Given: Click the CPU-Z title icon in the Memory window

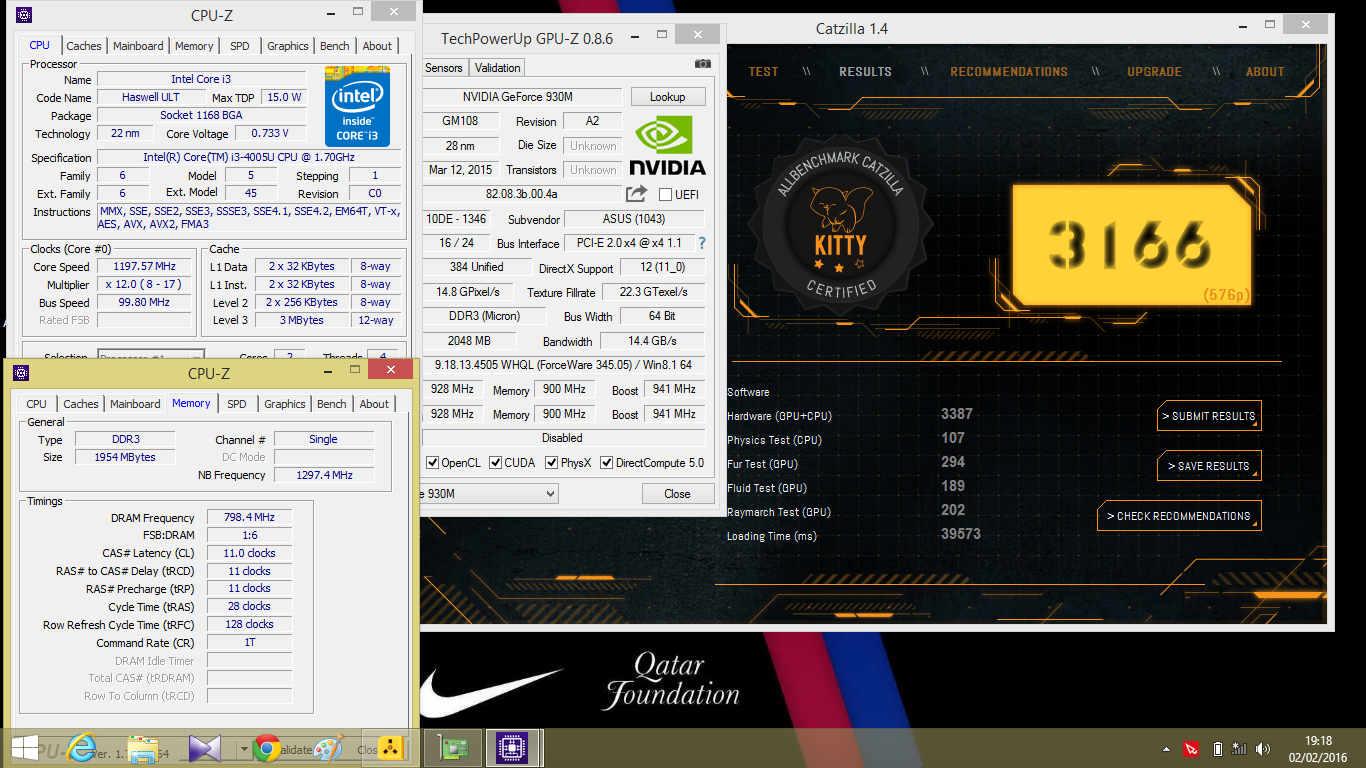Looking at the screenshot, I should (21, 373).
